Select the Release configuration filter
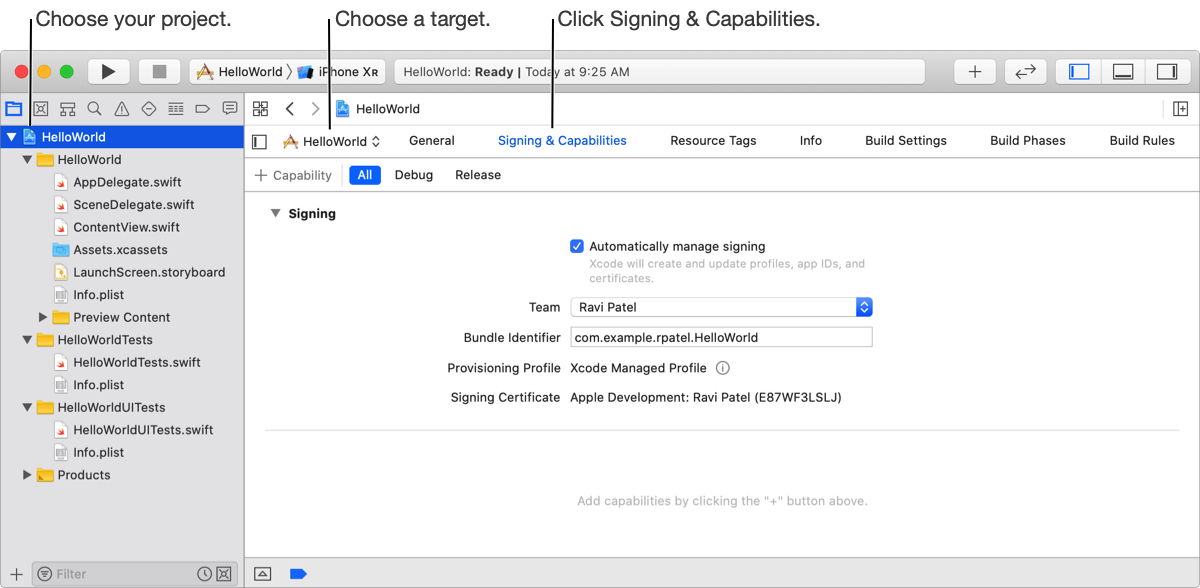The width and height of the screenshot is (1200, 588). click(478, 175)
